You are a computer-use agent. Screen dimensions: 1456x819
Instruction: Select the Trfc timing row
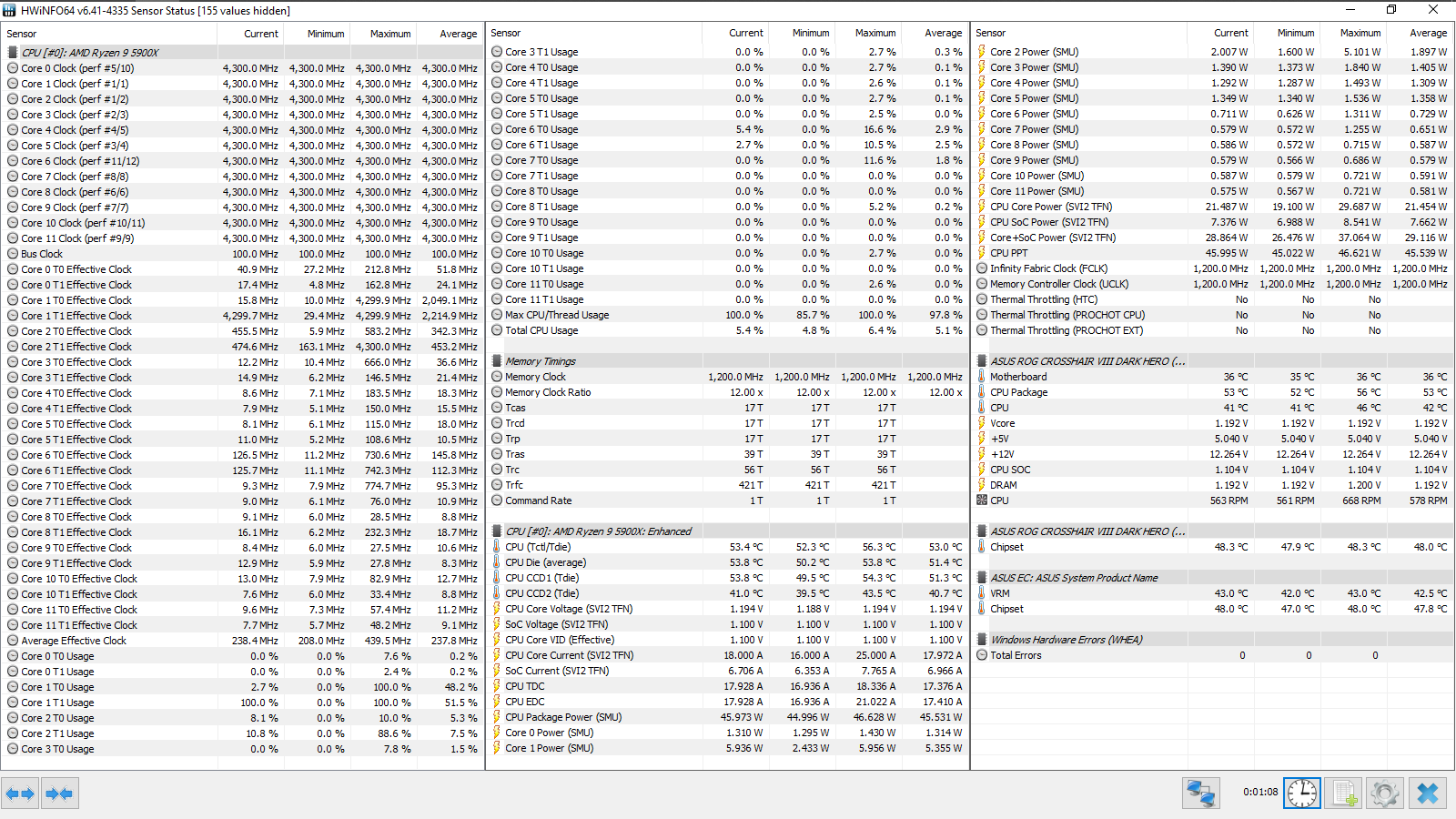point(727,485)
